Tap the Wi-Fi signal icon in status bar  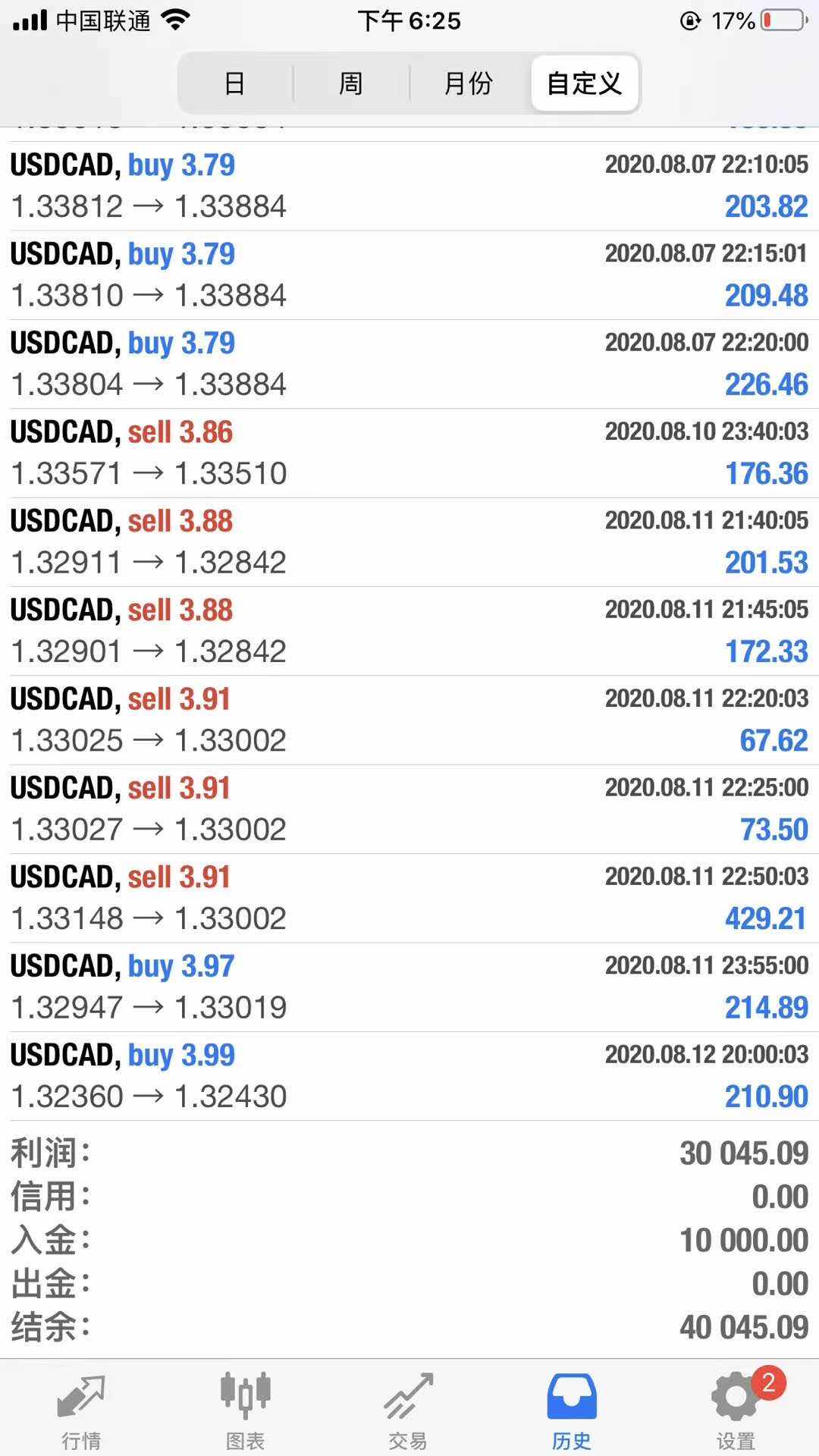(175, 20)
